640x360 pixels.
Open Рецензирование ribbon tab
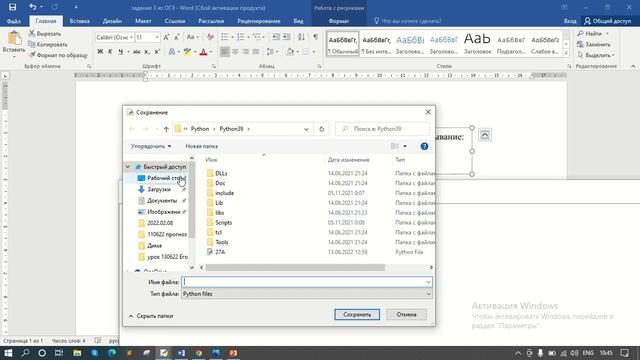pos(259,21)
